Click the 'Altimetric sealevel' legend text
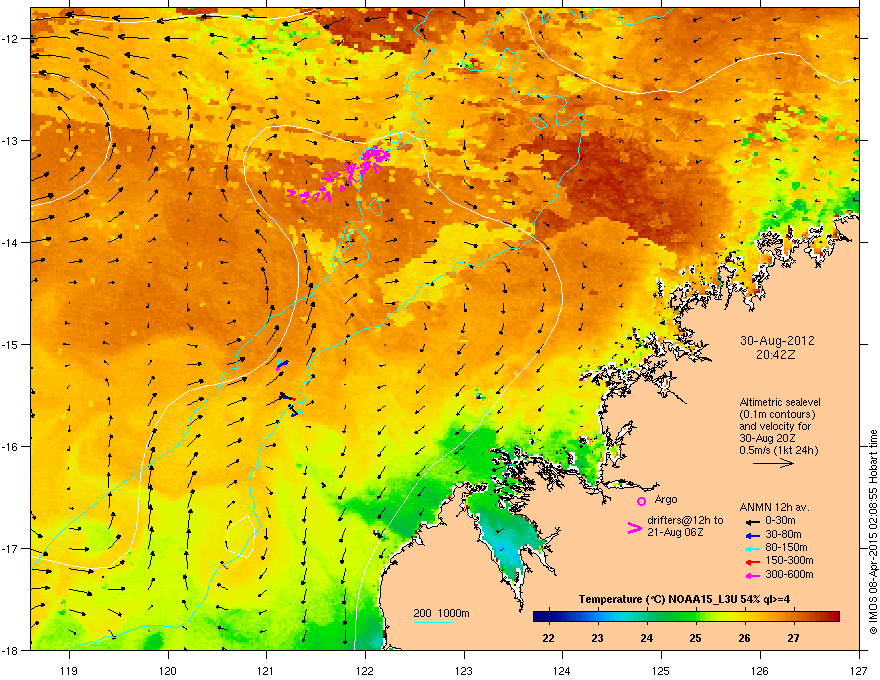Viewport: 880px width, 680px height. [780, 402]
